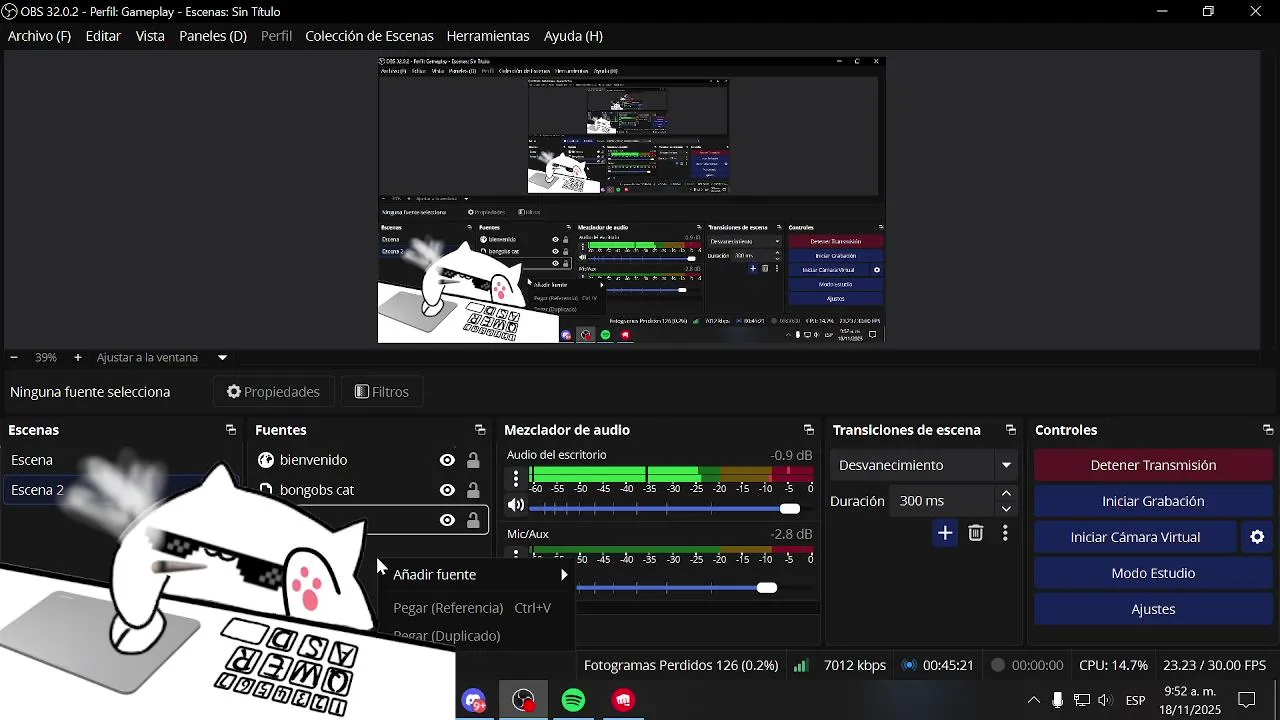
Task: Click Detener Transmisión button
Action: tap(1153, 465)
